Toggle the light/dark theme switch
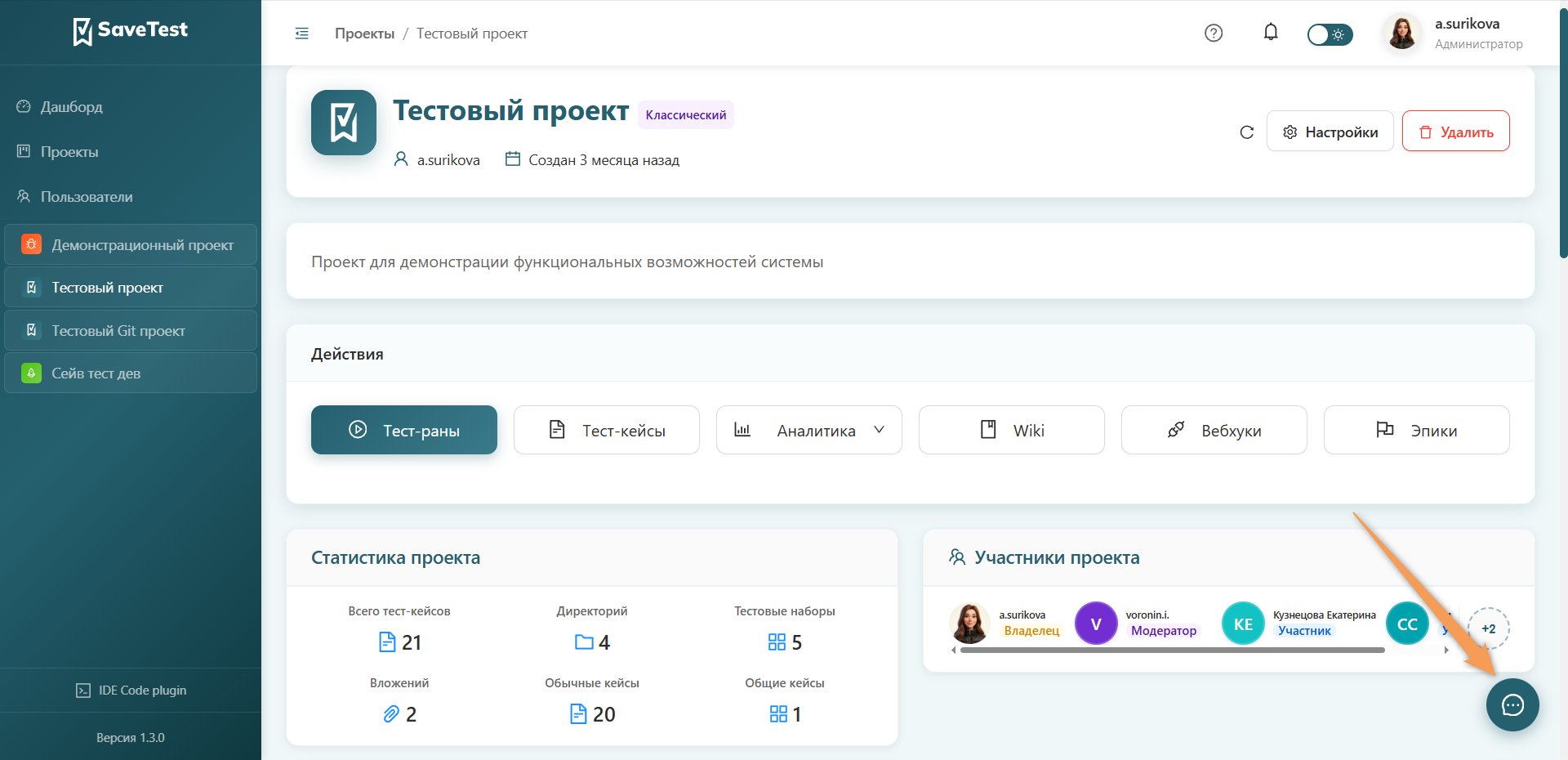This screenshot has width=1568, height=760. 1330,34
